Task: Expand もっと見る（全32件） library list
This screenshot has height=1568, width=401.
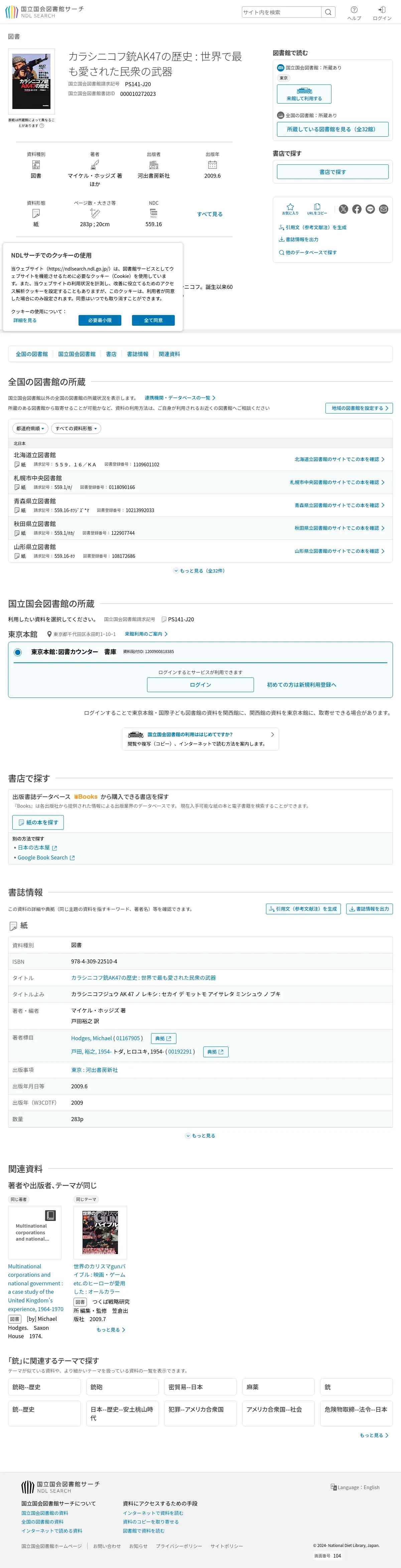Action: [x=199, y=571]
